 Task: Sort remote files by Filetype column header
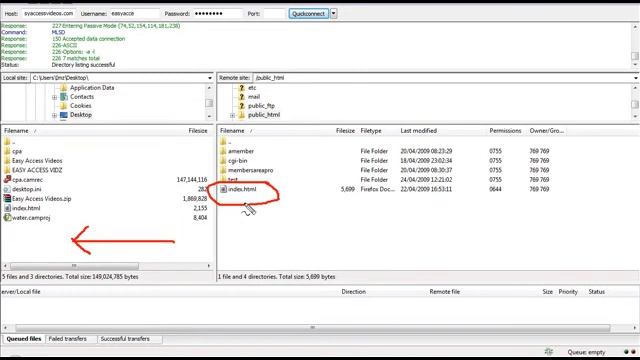tap(371, 131)
